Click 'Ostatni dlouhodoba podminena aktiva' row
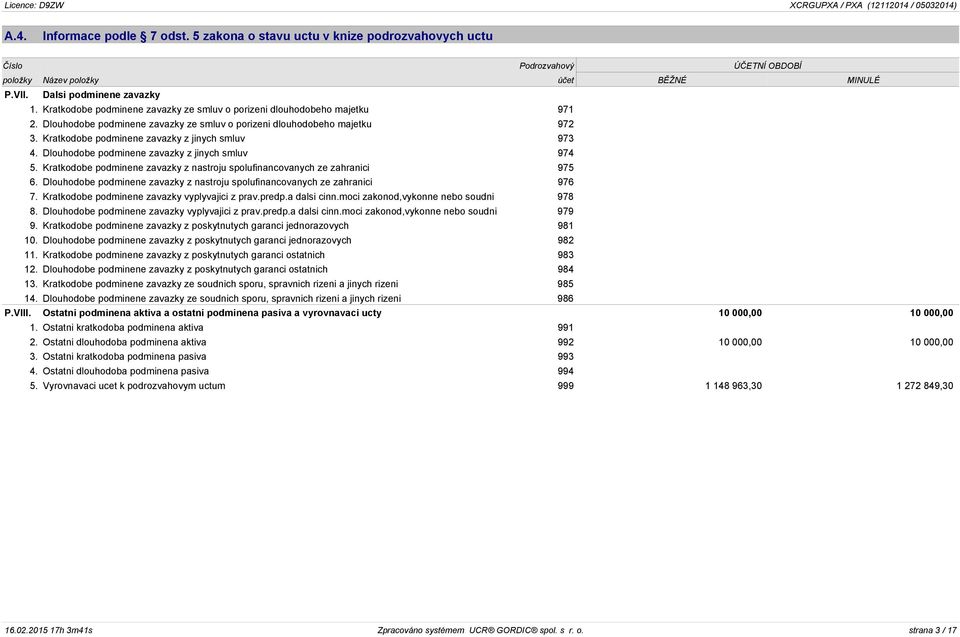 (x=480, y=342)
